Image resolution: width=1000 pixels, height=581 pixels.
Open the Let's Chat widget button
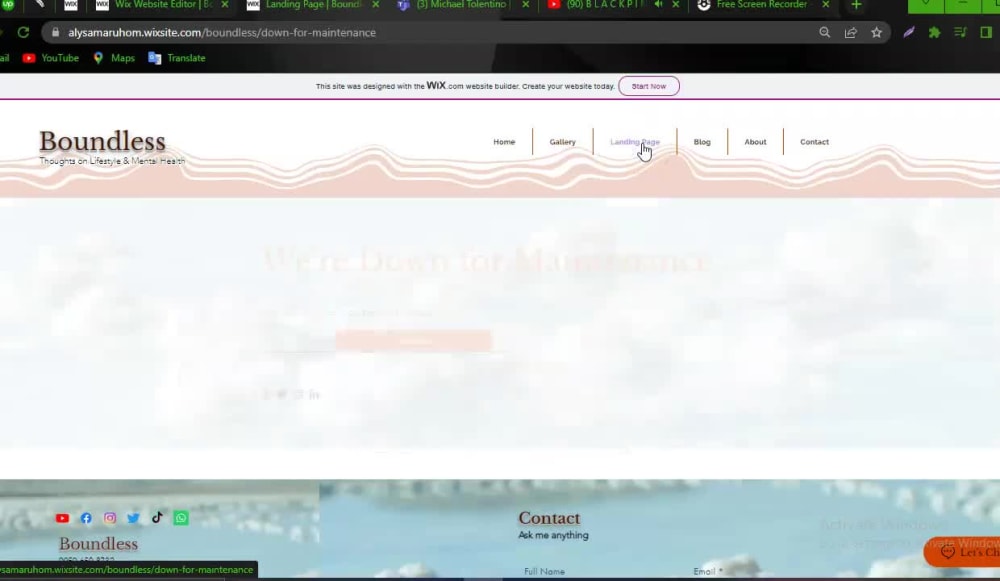(x=963, y=552)
